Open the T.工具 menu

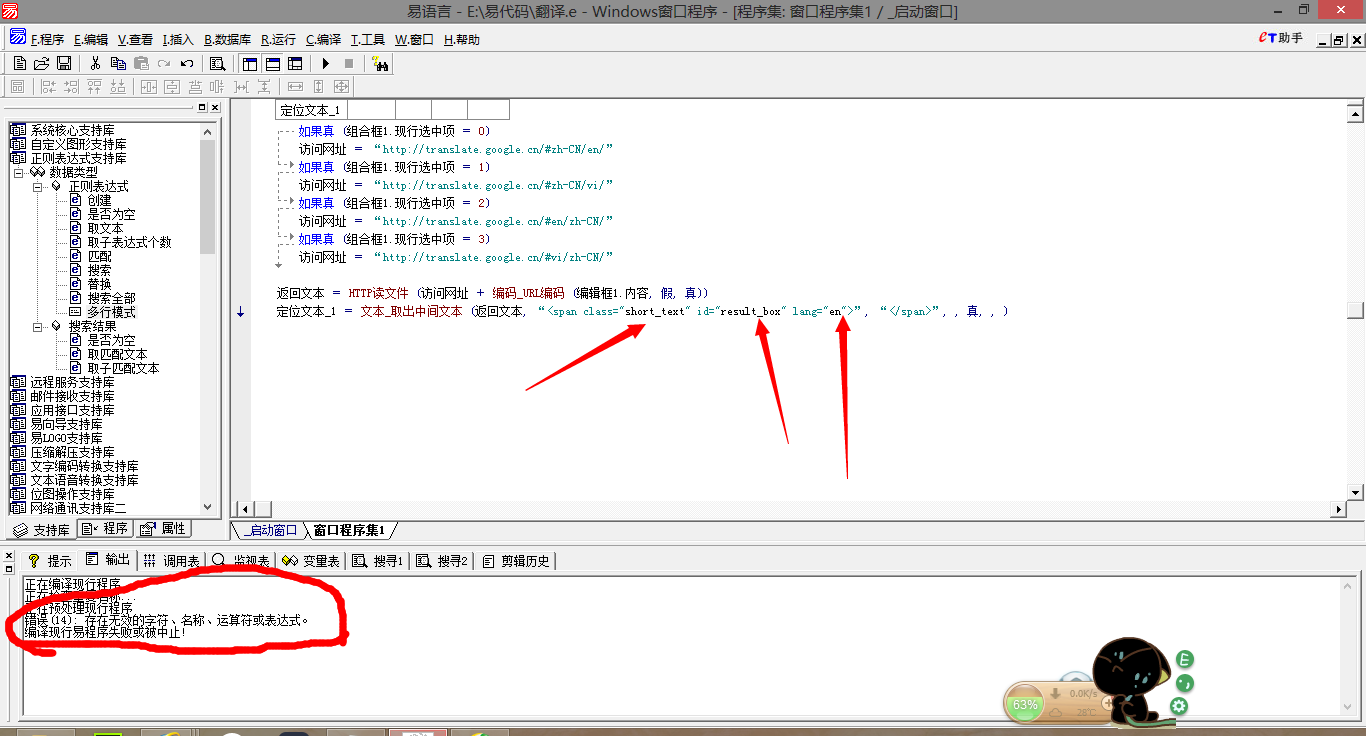(x=367, y=40)
